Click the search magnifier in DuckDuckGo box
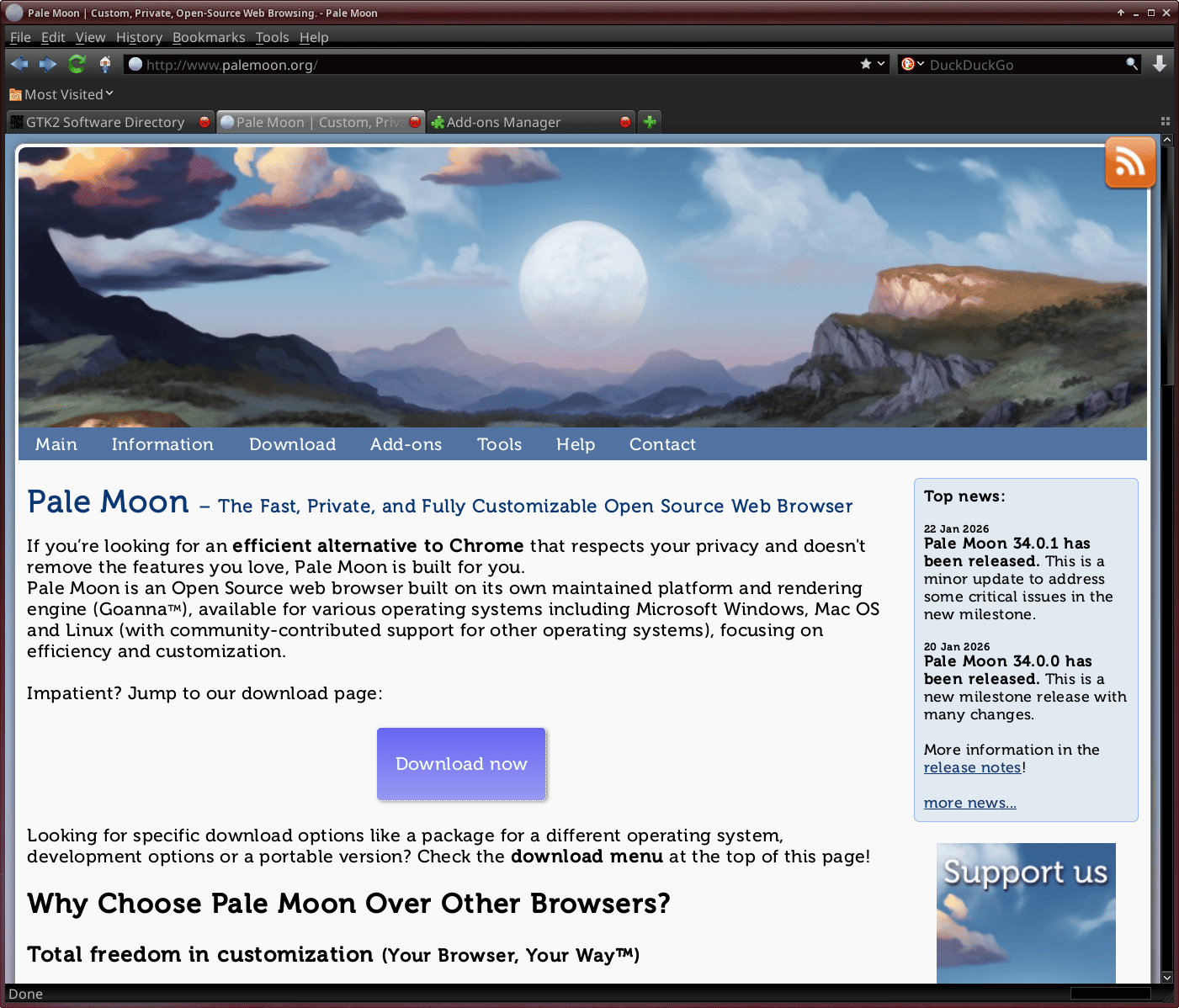This screenshot has height=1008, width=1179. click(x=1132, y=64)
